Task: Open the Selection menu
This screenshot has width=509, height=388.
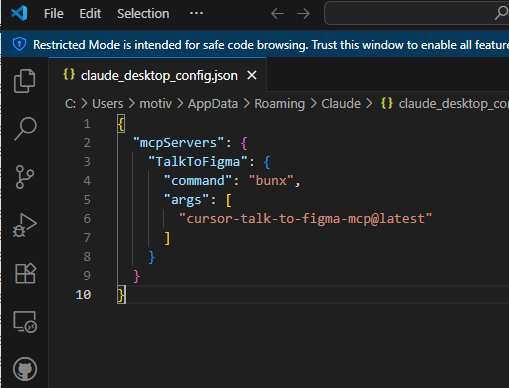Action: coord(143,14)
